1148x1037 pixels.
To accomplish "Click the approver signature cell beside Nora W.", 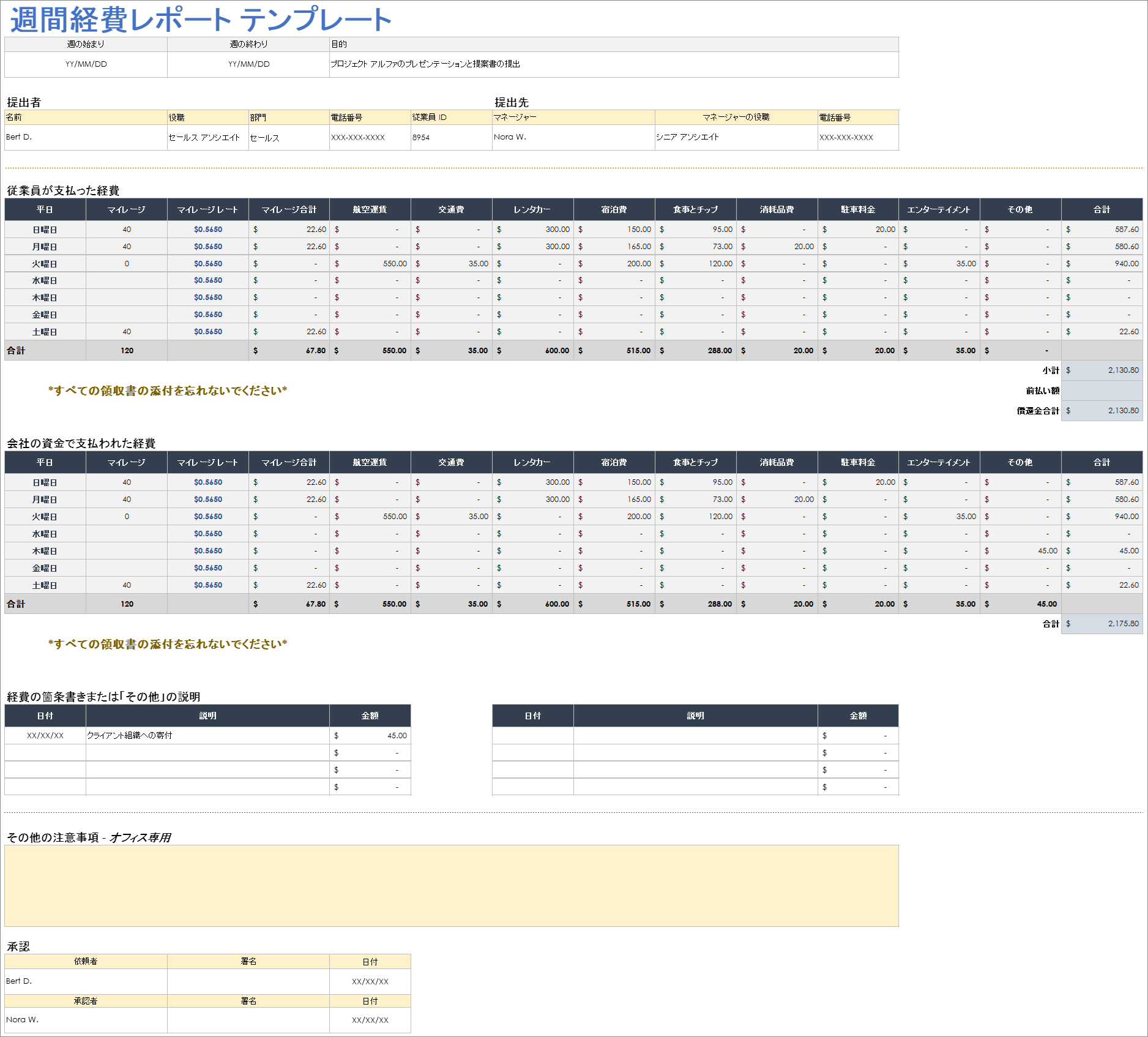I will [x=248, y=1020].
